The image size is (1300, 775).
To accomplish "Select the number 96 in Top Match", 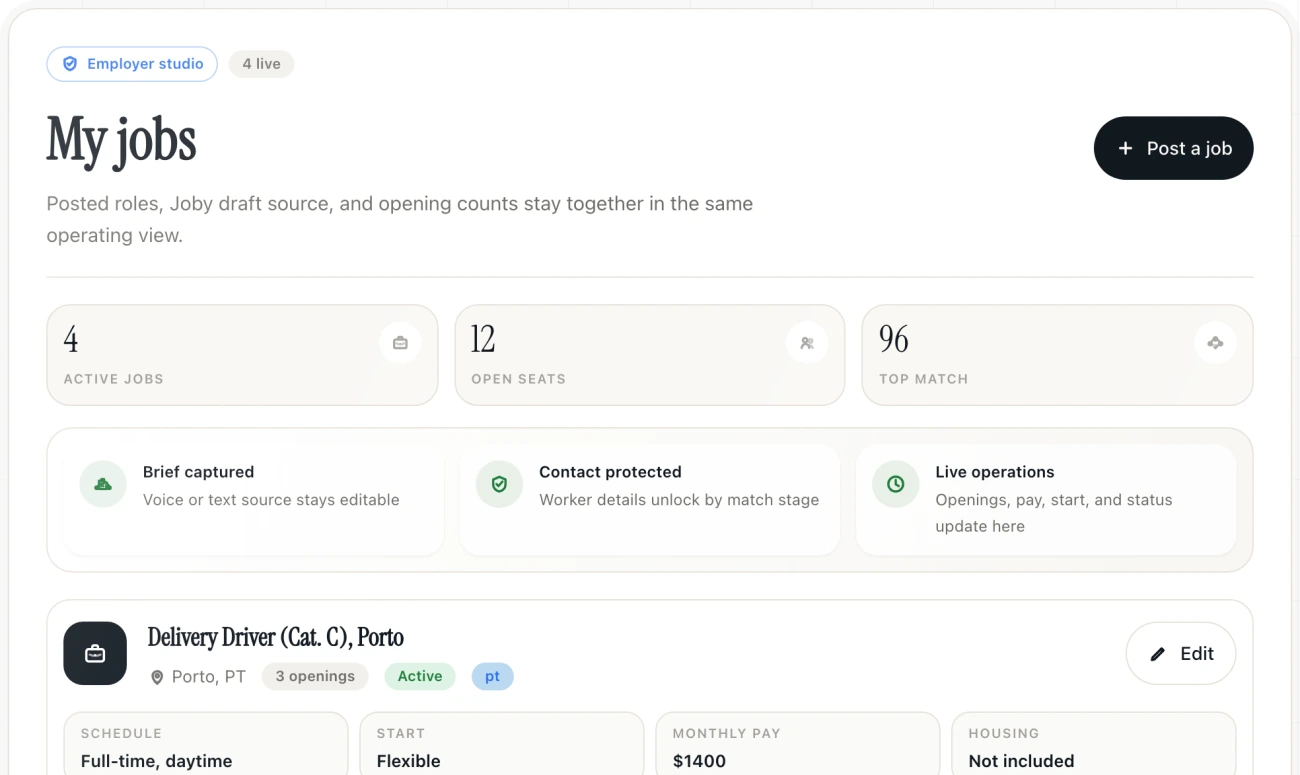I will pyautogui.click(x=894, y=340).
